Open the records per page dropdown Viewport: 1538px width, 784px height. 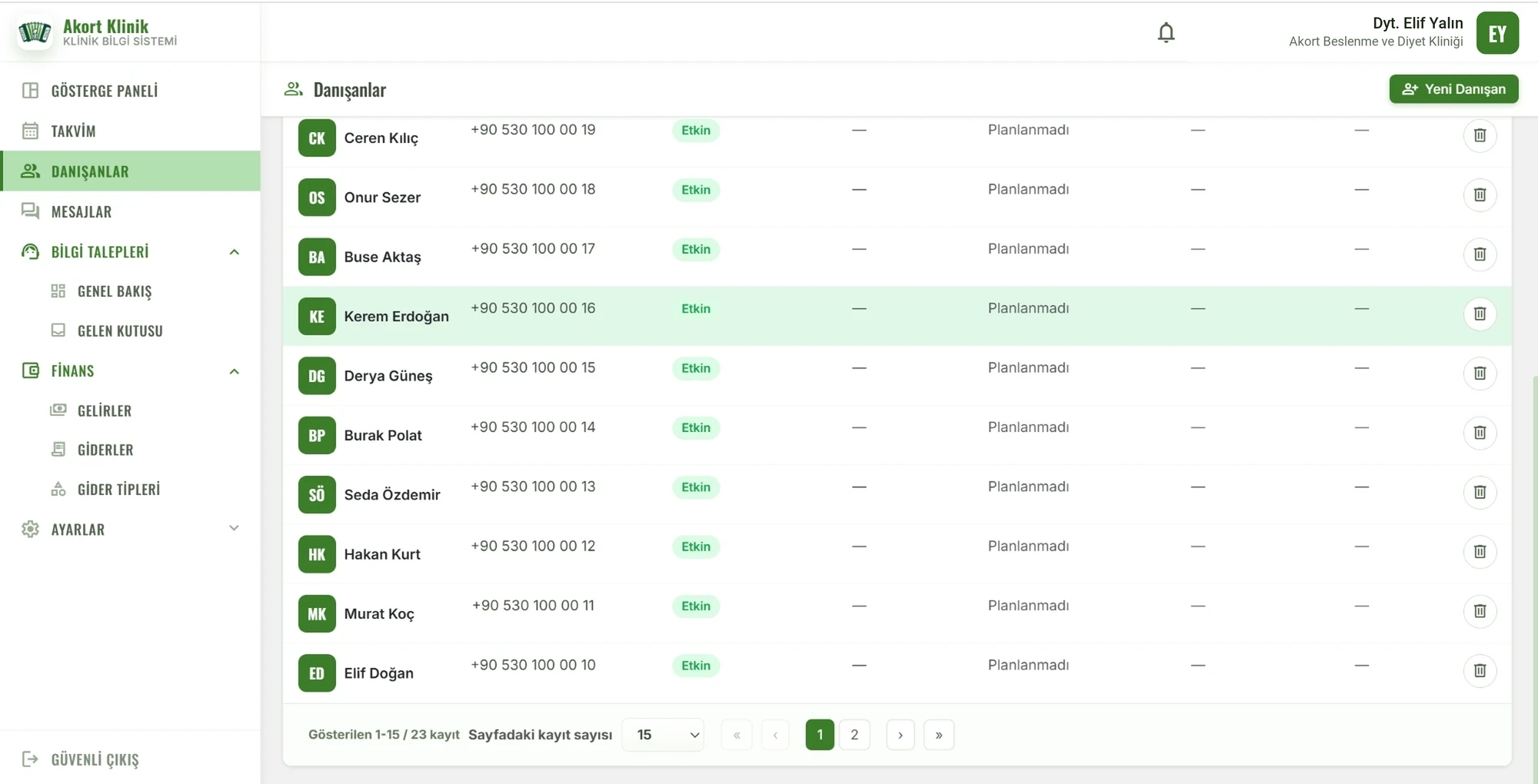[x=663, y=735]
